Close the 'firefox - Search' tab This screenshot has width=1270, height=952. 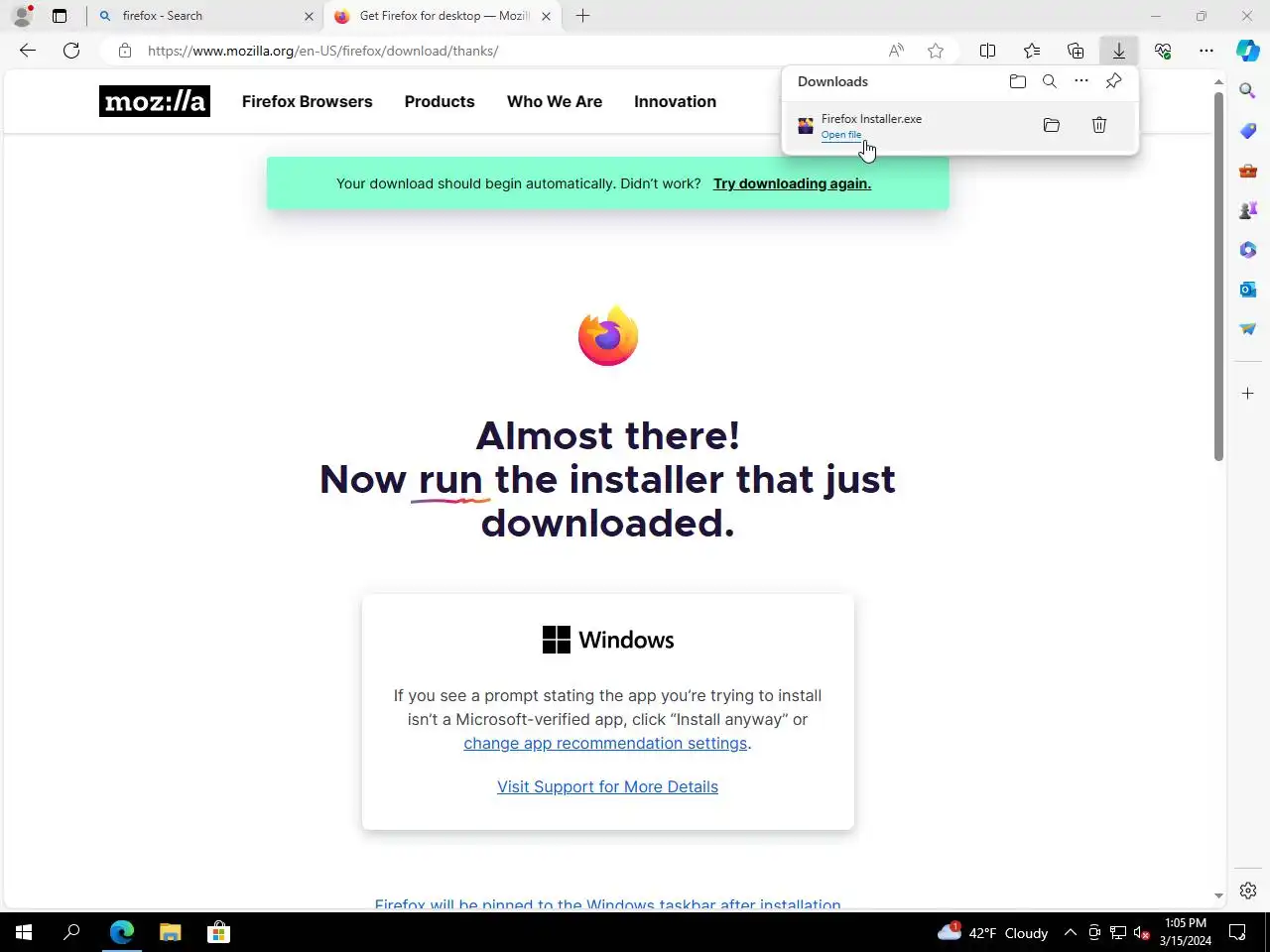[309, 16]
